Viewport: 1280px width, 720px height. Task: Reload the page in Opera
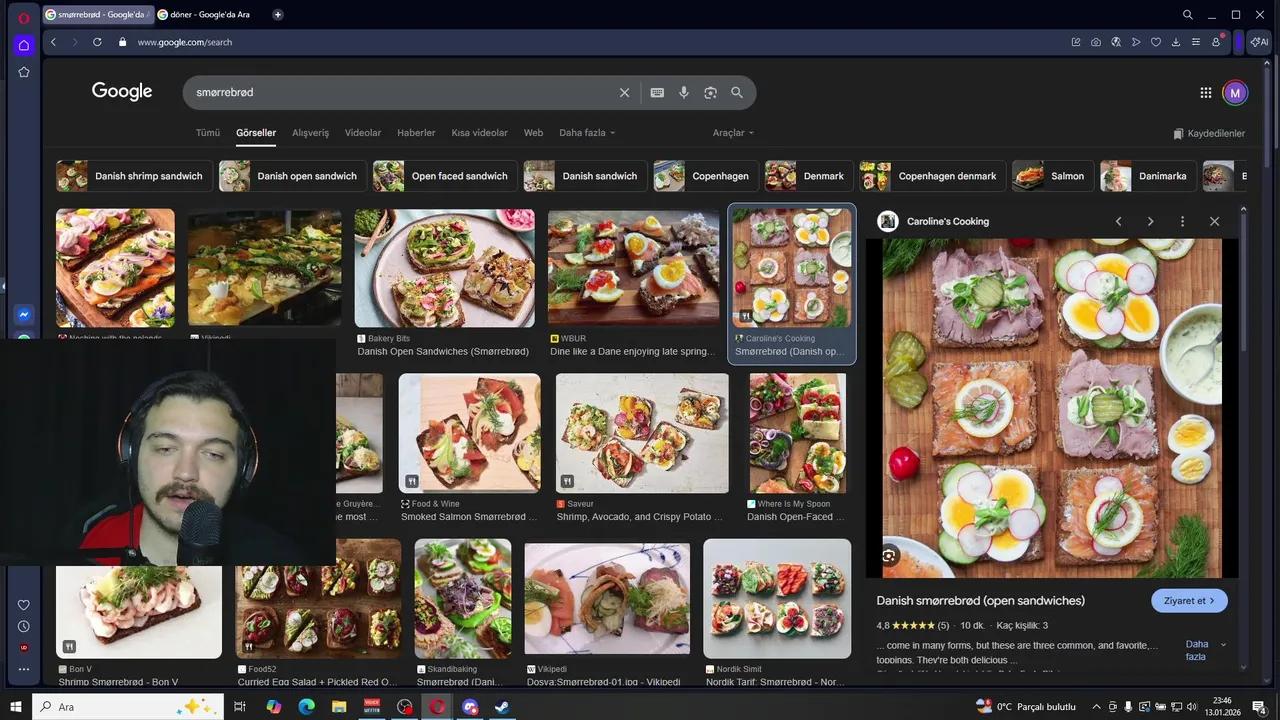pos(97,42)
